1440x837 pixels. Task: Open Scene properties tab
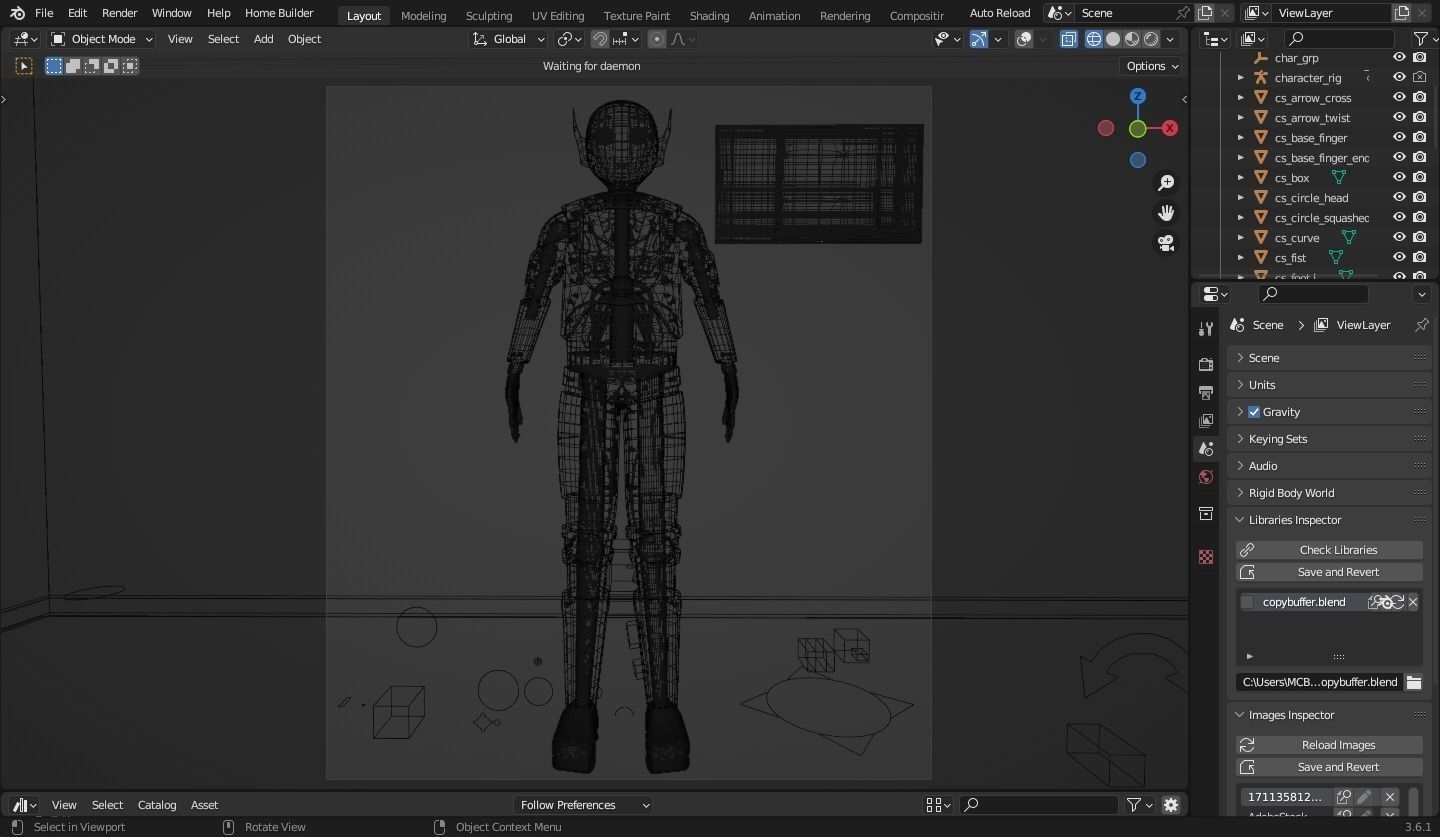tap(1206, 449)
